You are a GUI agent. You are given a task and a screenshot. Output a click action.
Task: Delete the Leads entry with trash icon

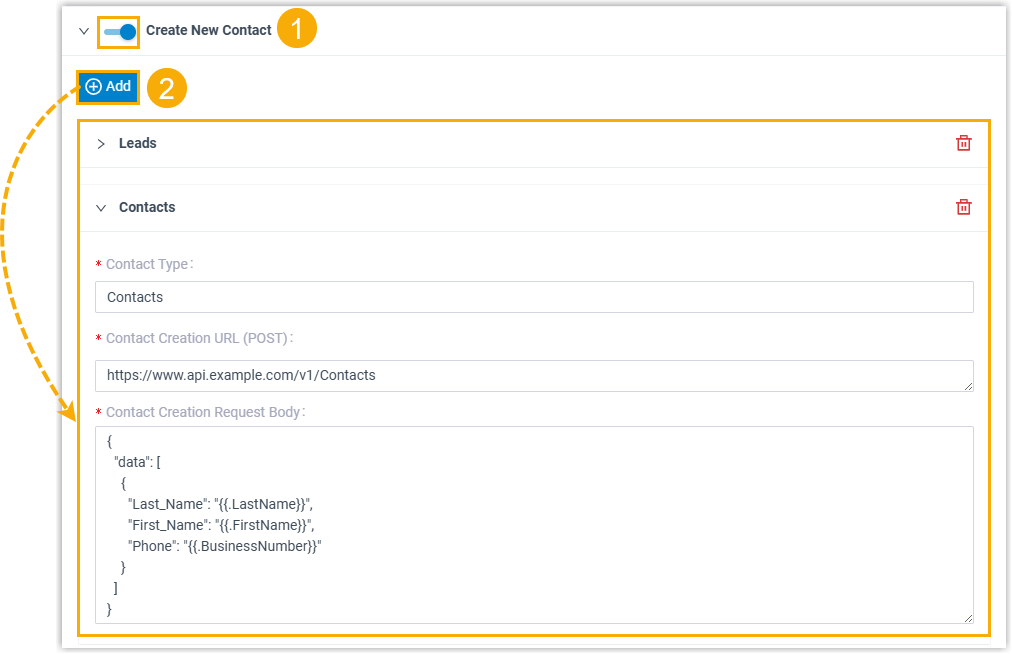point(963,144)
